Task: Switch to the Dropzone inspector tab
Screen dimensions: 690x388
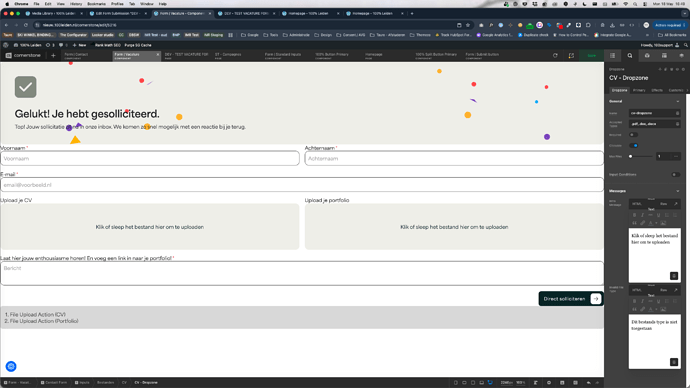Action: click(619, 90)
